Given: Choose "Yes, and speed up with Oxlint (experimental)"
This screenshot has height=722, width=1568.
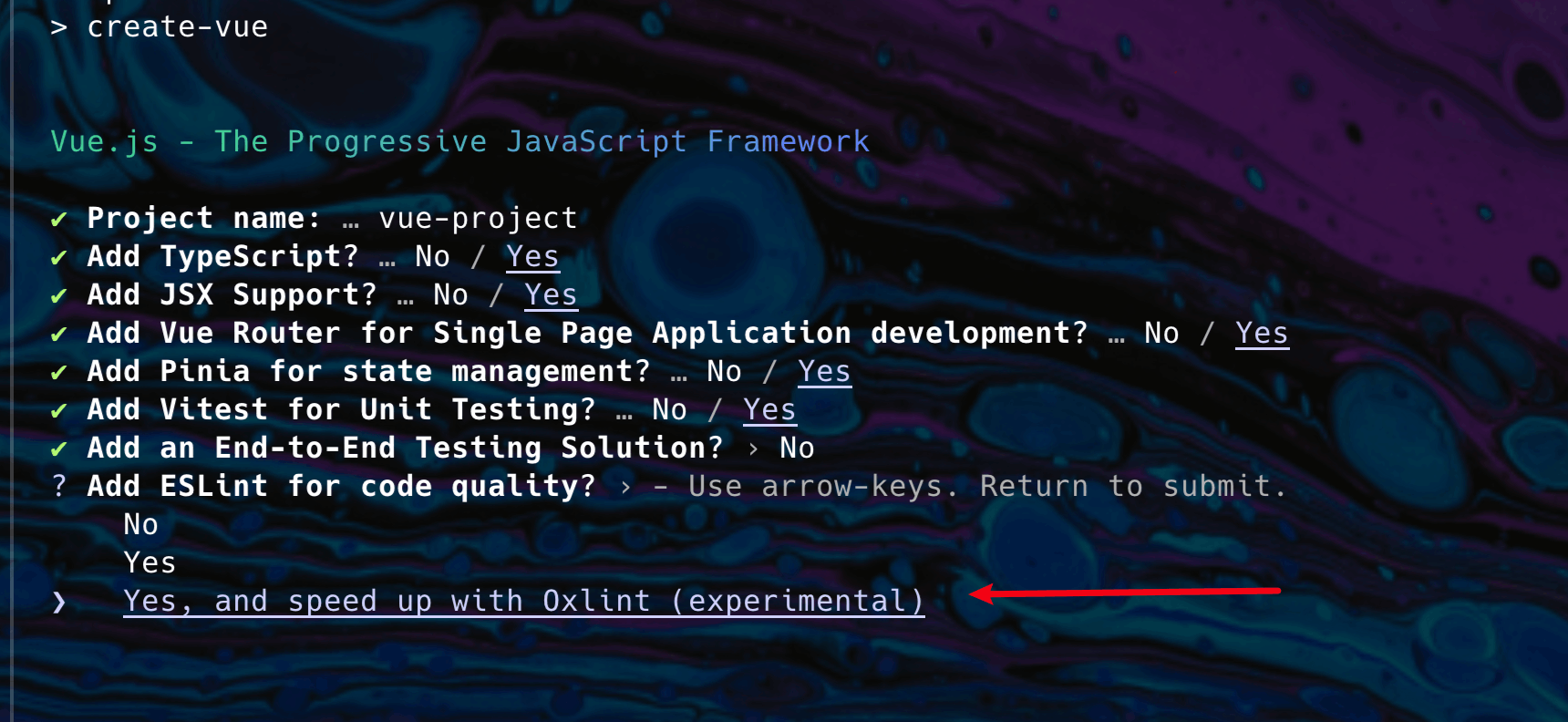Looking at the screenshot, I should (523, 601).
